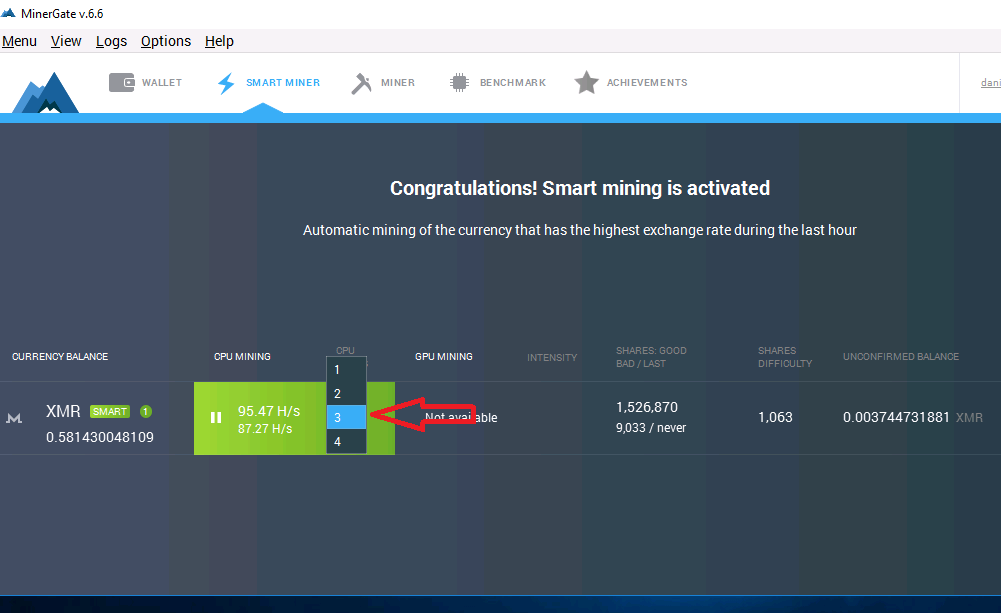
Task: Click the Intensity column header
Action: tap(552, 358)
